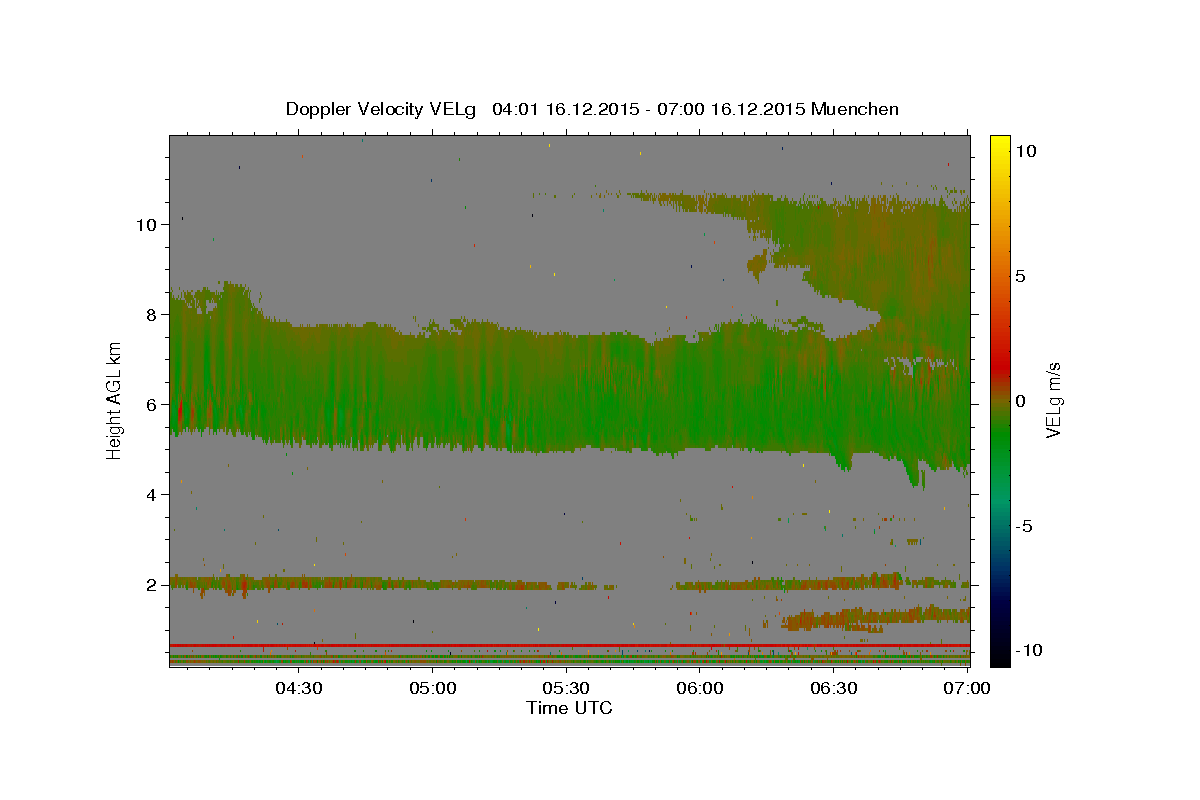Click the 07:00 time tick label
Screen dimensions: 1200x800
pos(967,688)
